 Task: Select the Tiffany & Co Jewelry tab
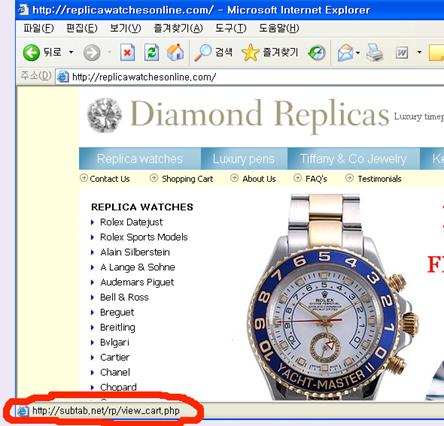353,159
